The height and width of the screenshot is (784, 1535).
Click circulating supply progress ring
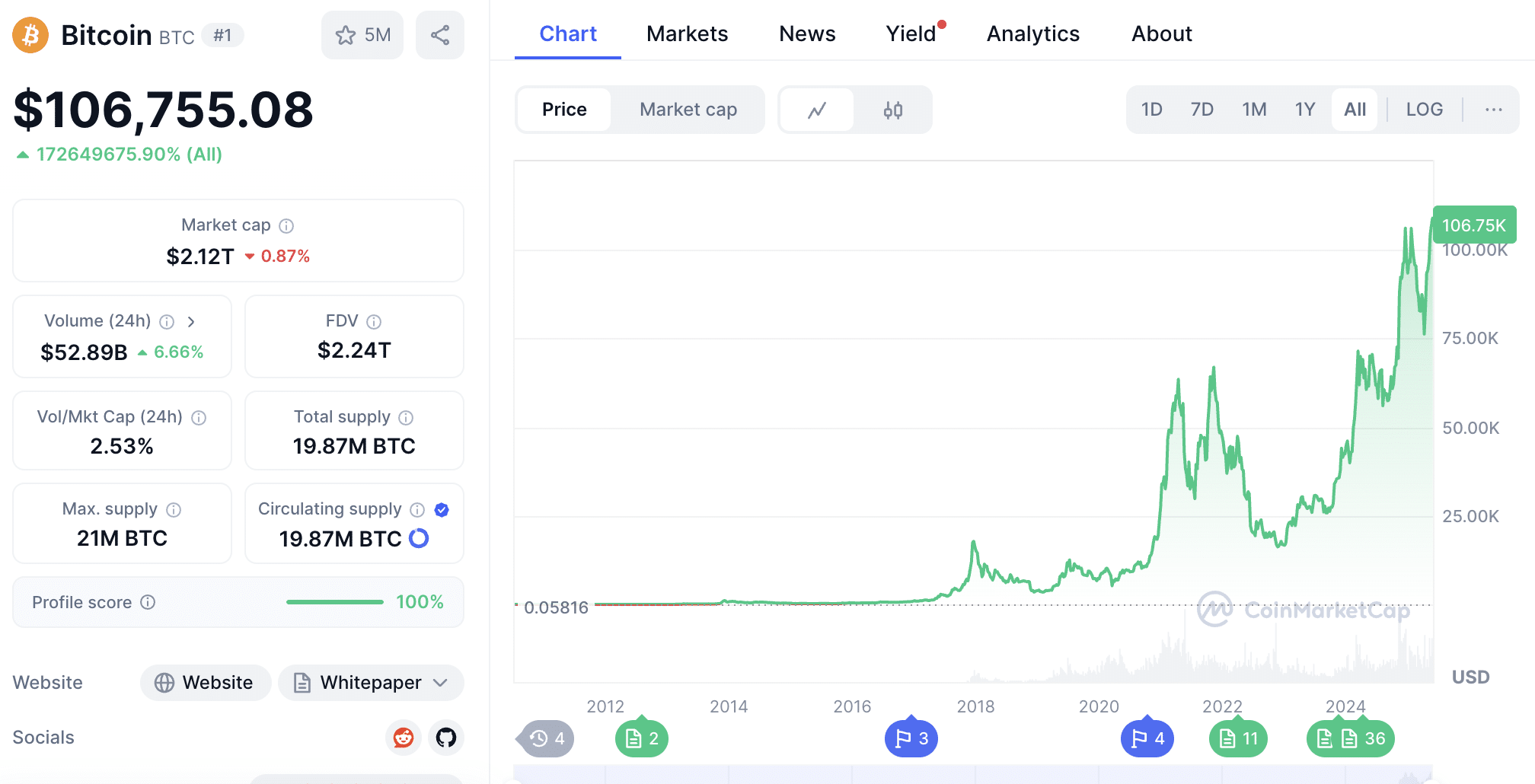tap(419, 538)
